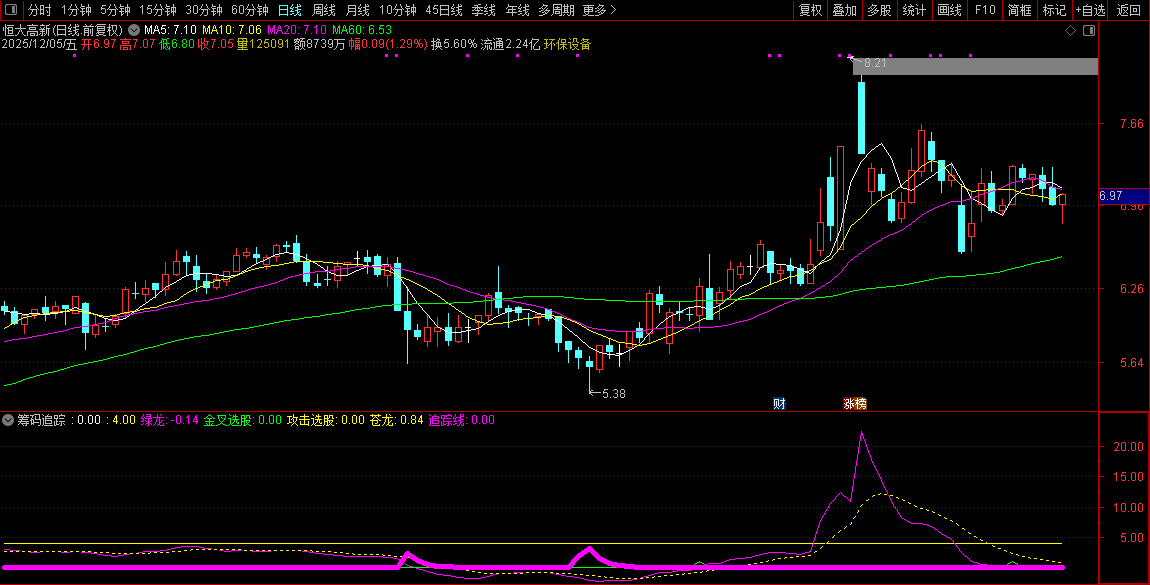Switch to the 年线 period tab

[x=517, y=10]
